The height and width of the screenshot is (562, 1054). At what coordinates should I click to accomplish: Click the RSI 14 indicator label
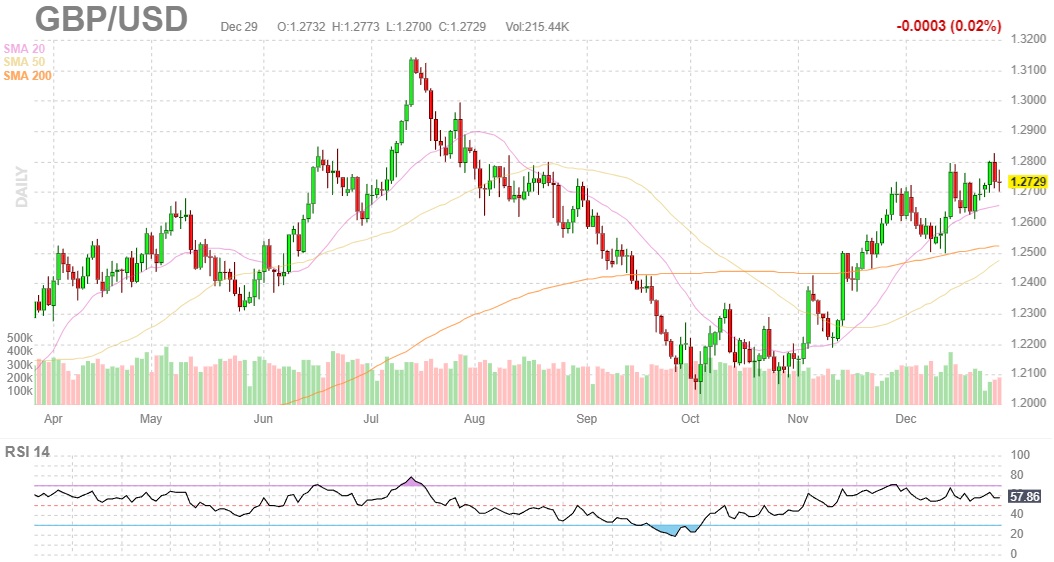pyautogui.click(x=27, y=452)
